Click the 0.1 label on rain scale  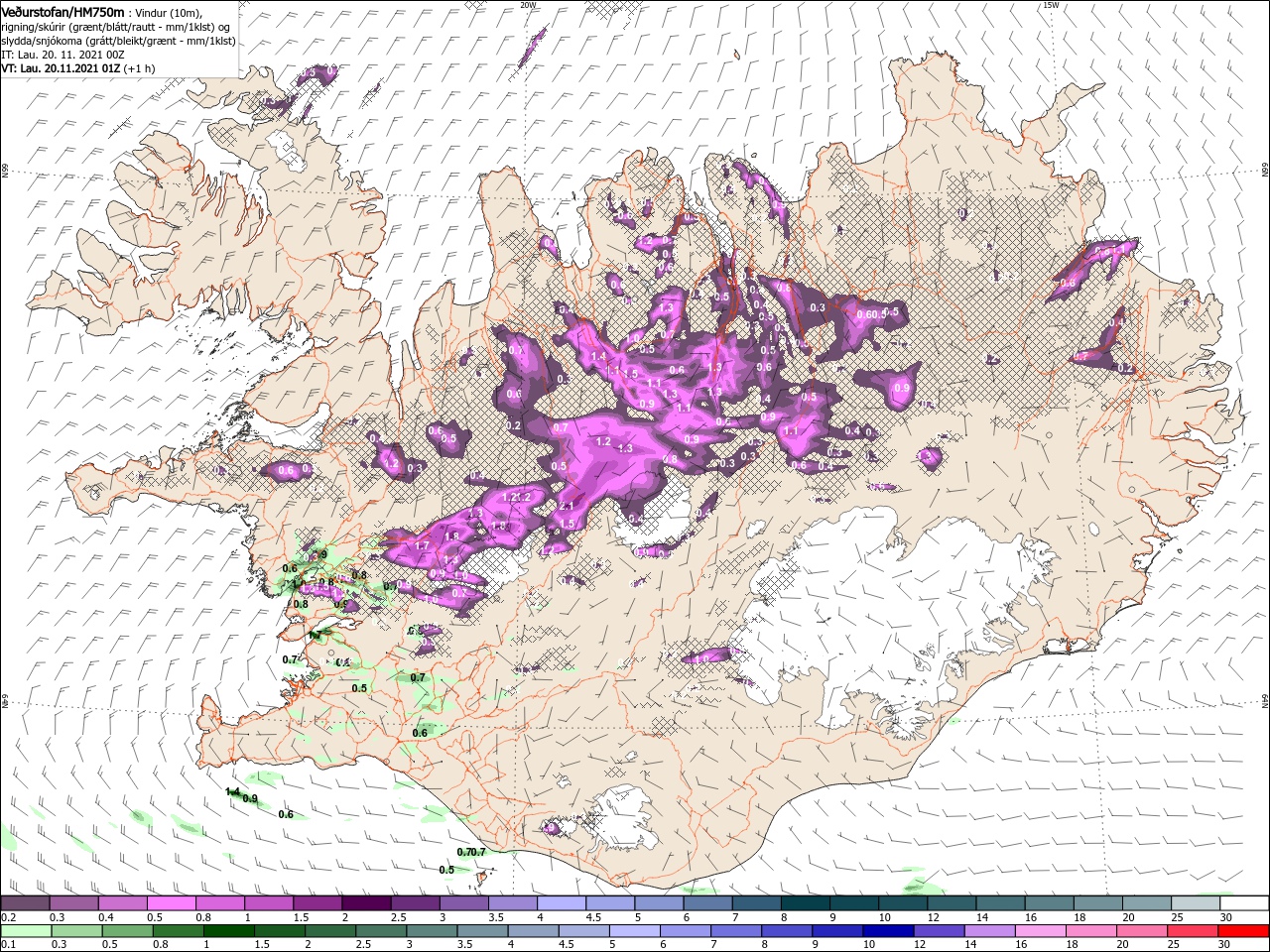point(6,945)
